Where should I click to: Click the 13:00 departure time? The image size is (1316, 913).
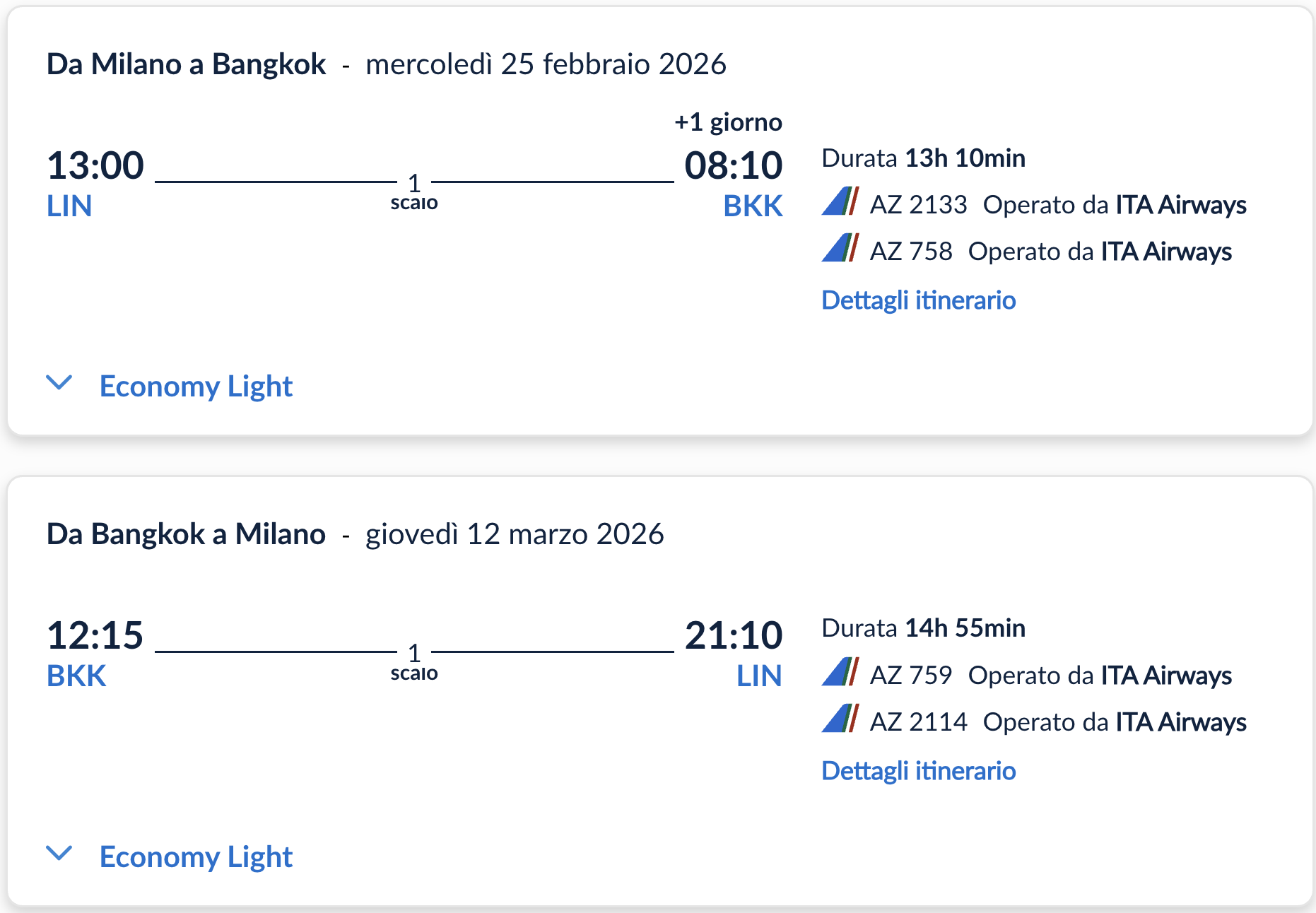pos(95,165)
